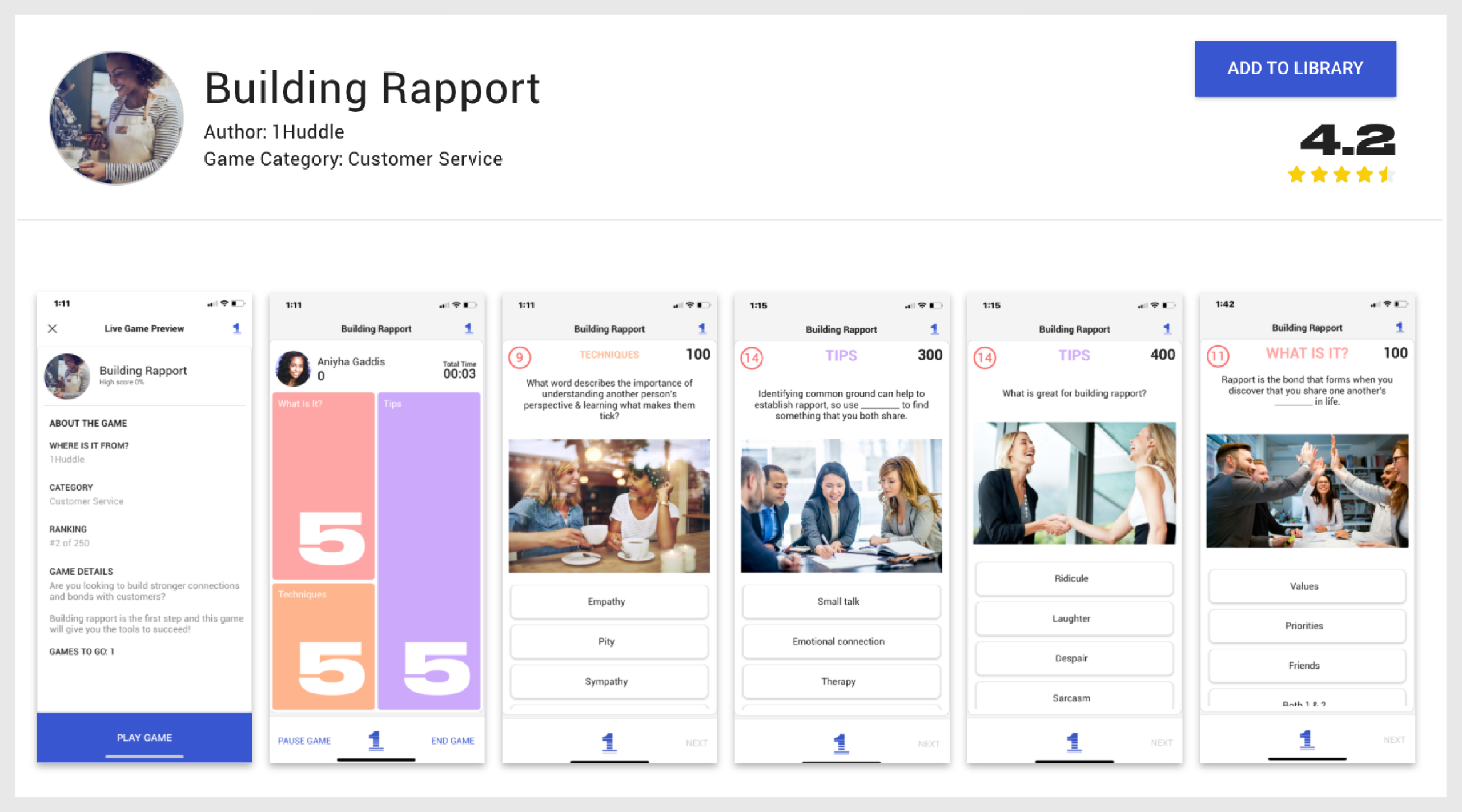Select the Values answer option

tap(1306, 586)
